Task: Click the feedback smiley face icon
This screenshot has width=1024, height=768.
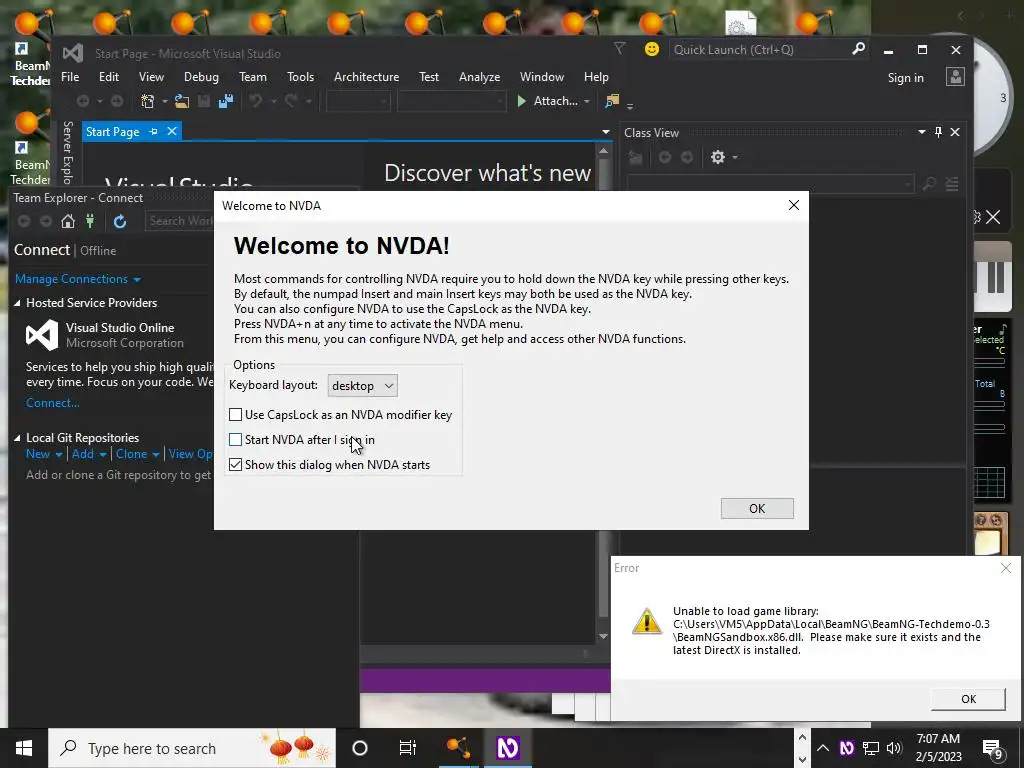Action: [651, 50]
